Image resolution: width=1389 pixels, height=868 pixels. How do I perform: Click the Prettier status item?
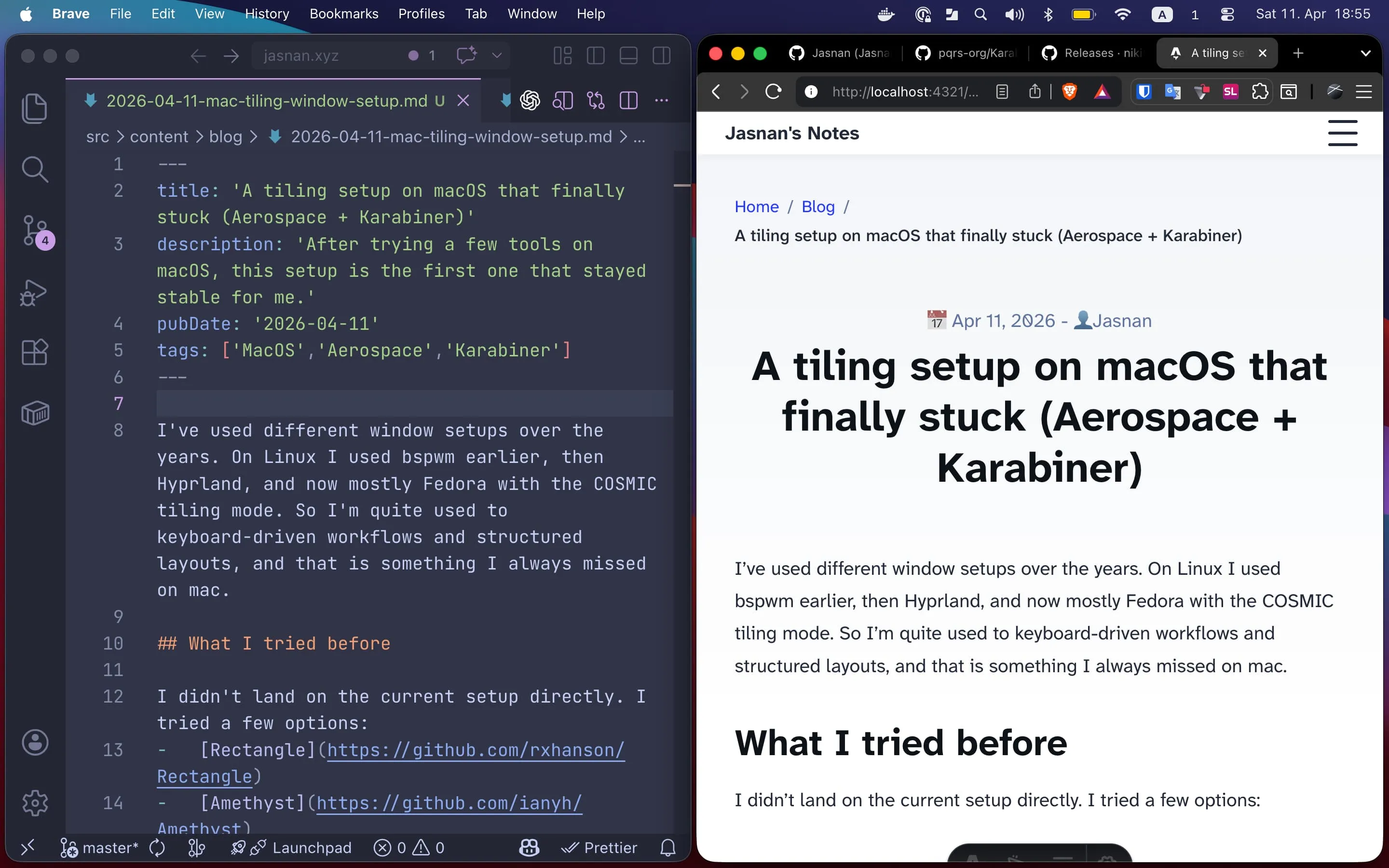[599, 848]
